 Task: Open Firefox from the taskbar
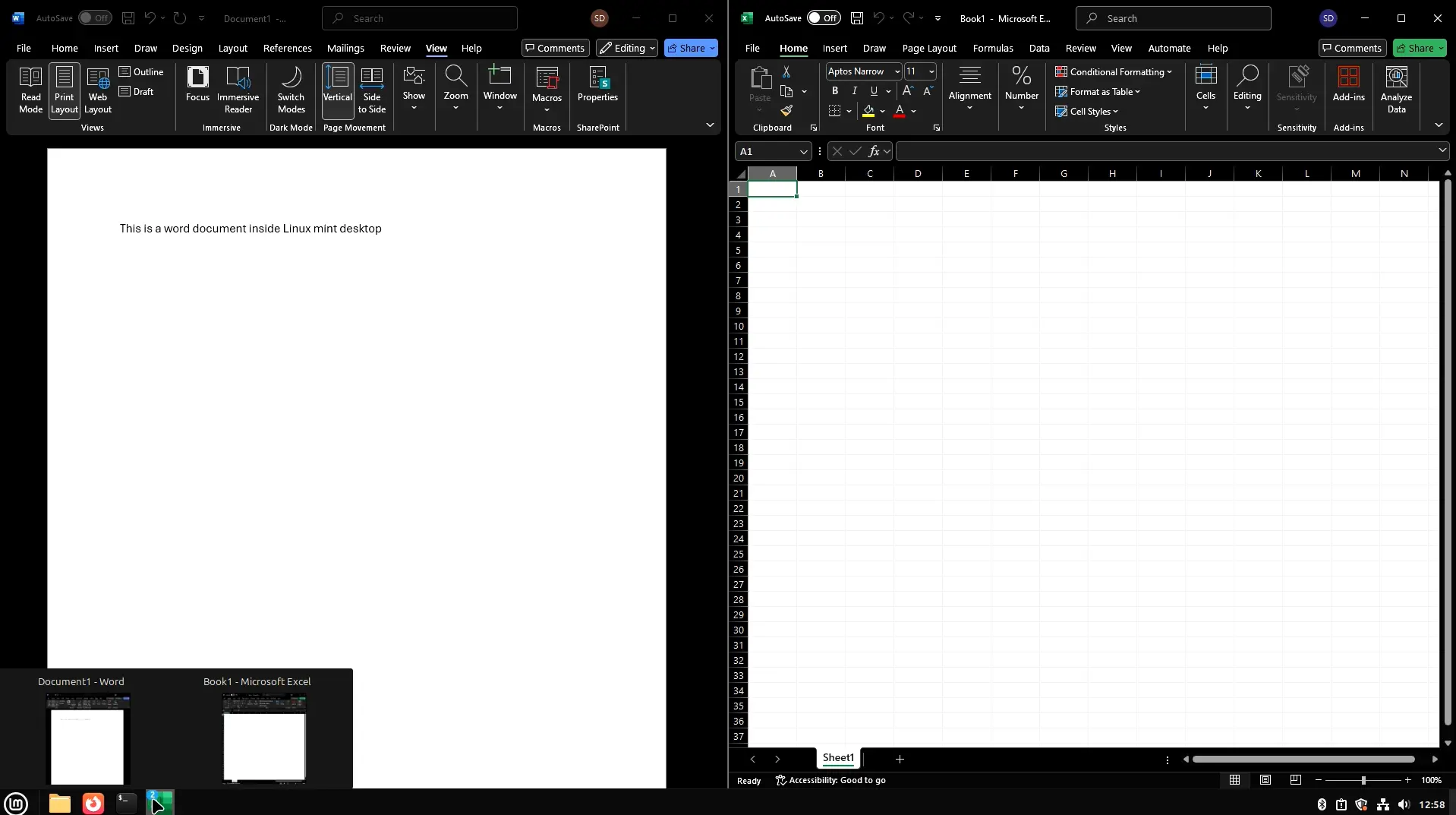click(92, 802)
